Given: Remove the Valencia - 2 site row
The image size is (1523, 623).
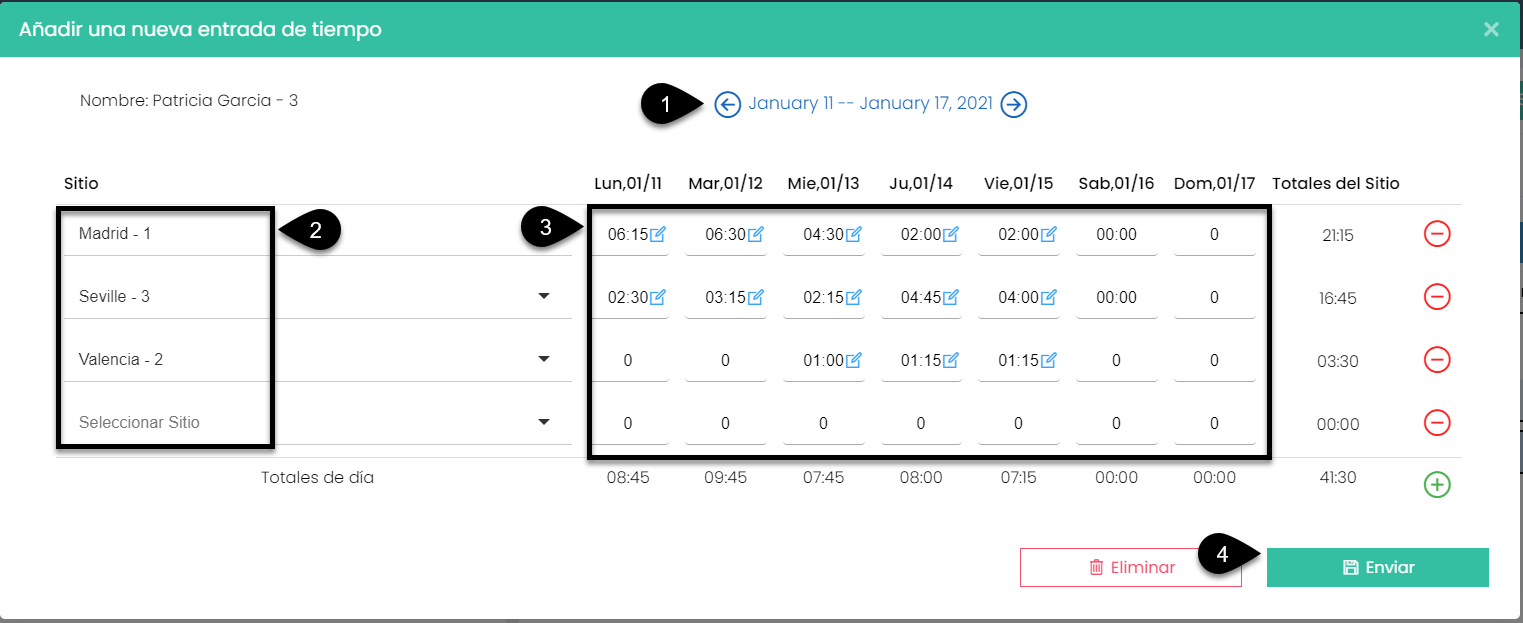Looking at the screenshot, I should pyautogui.click(x=1436, y=360).
